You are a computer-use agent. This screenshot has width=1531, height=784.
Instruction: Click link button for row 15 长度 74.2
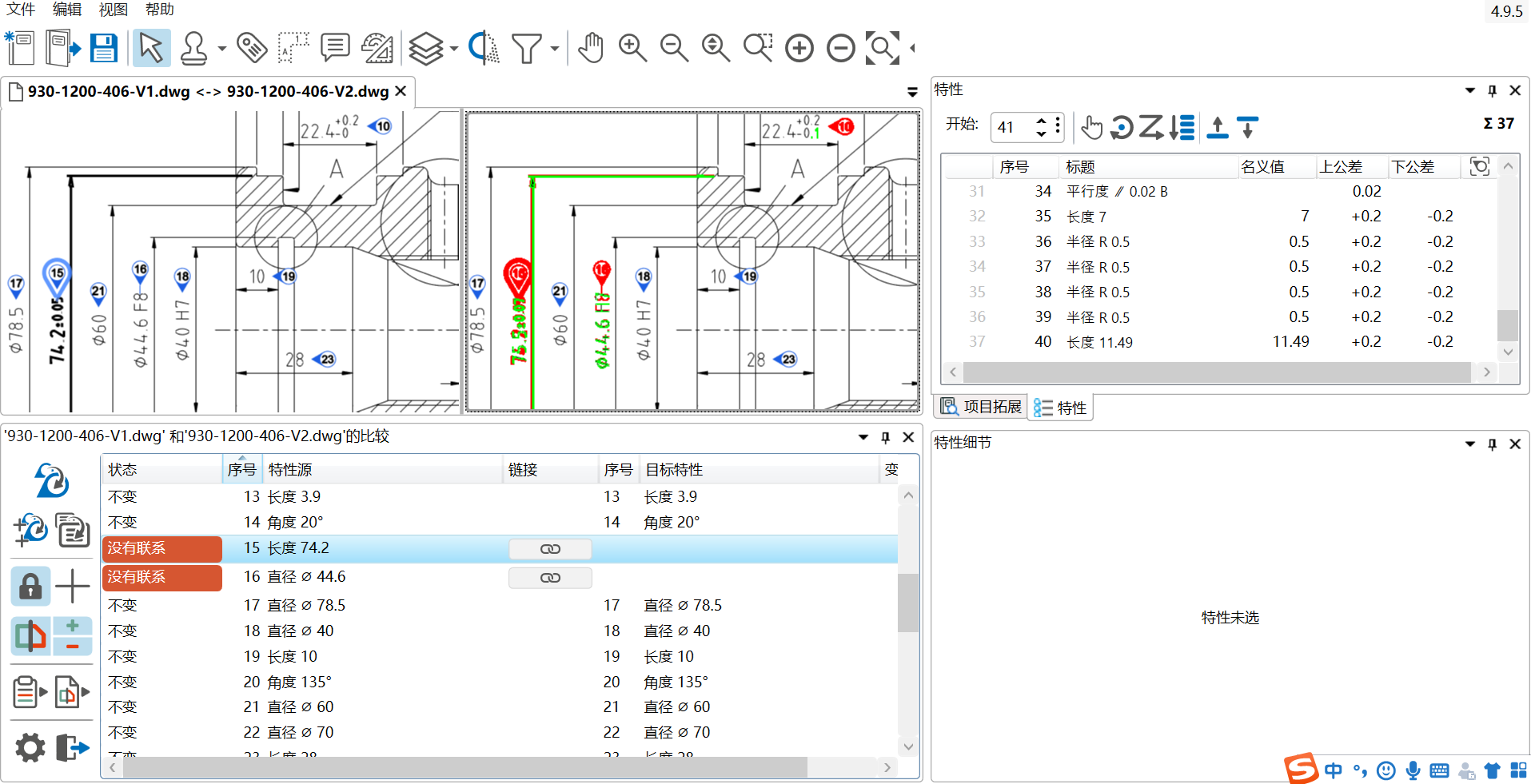click(550, 549)
